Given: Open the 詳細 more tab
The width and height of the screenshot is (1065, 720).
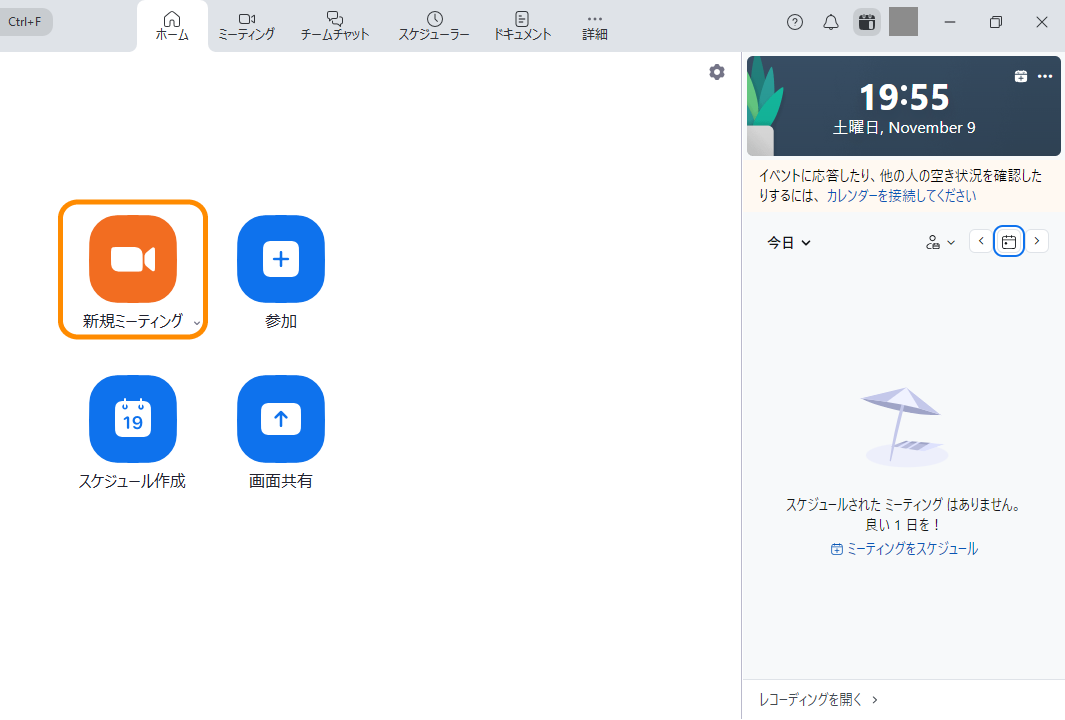Looking at the screenshot, I should pyautogui.click(x=594, y=26).
